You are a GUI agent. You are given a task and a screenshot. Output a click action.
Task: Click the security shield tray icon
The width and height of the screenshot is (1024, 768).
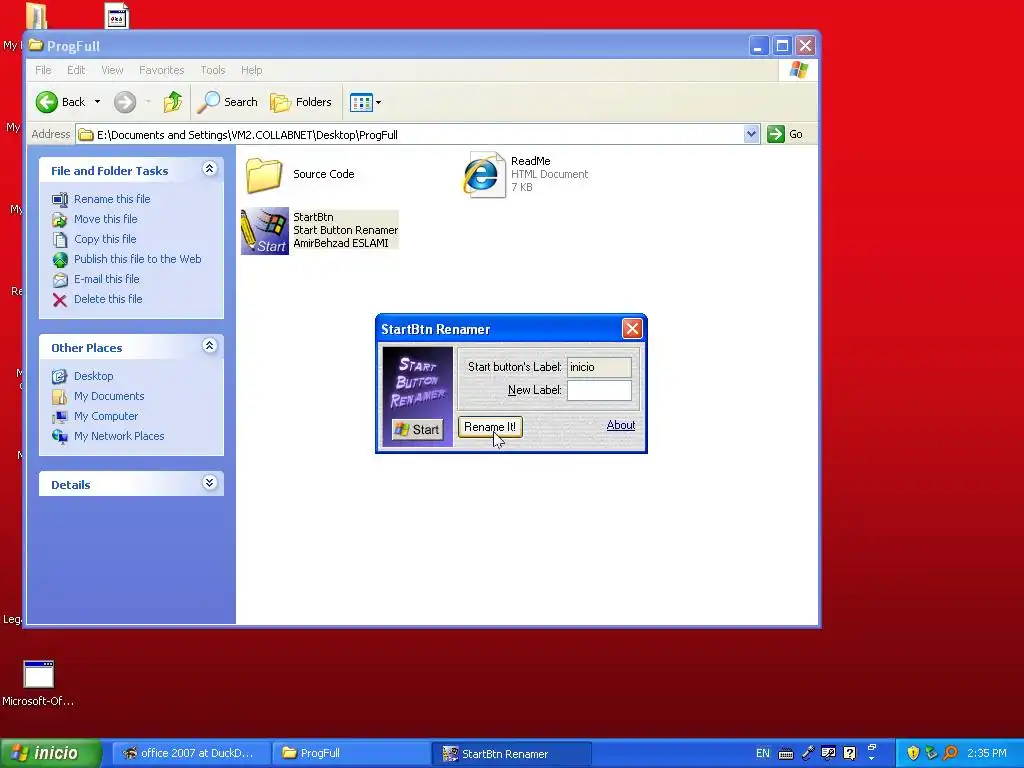(x=913, y=753)
